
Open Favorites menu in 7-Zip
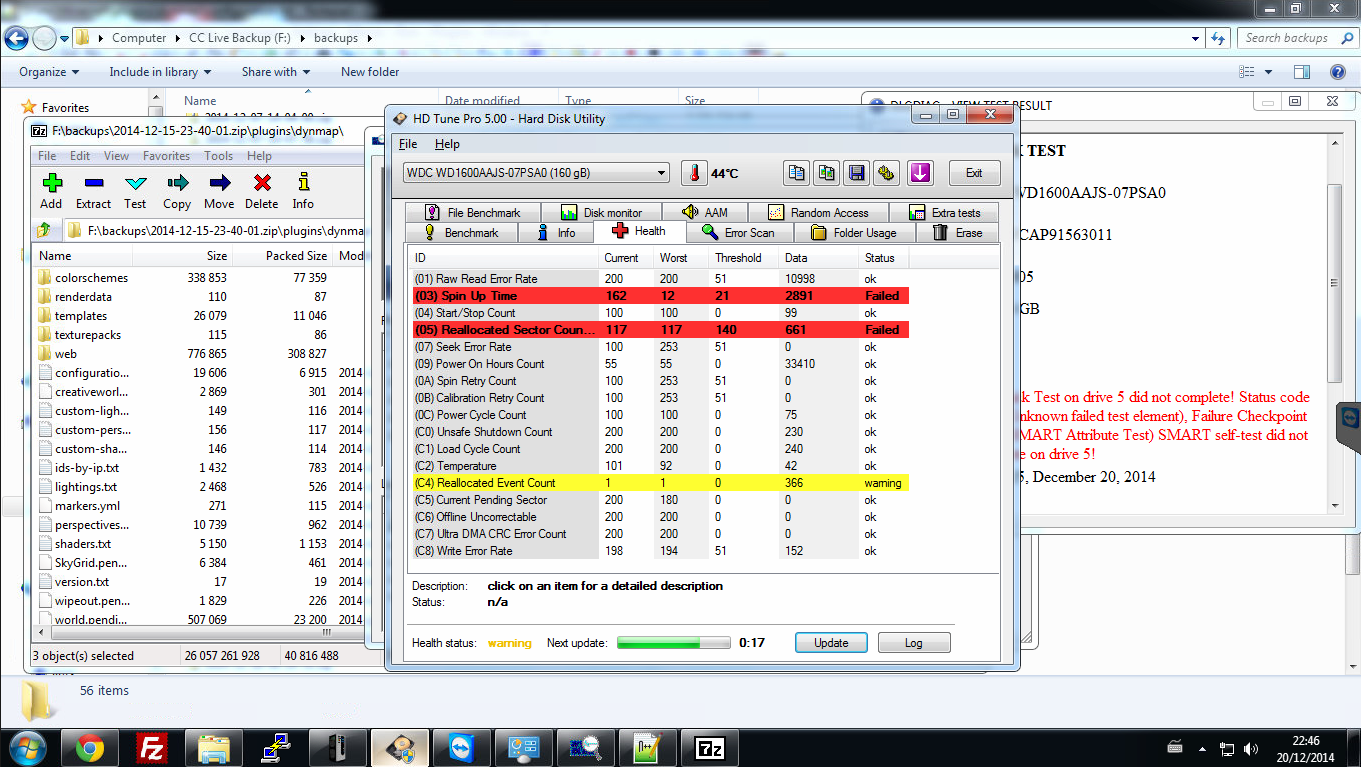pyautogui.click(x=166, y=156)
